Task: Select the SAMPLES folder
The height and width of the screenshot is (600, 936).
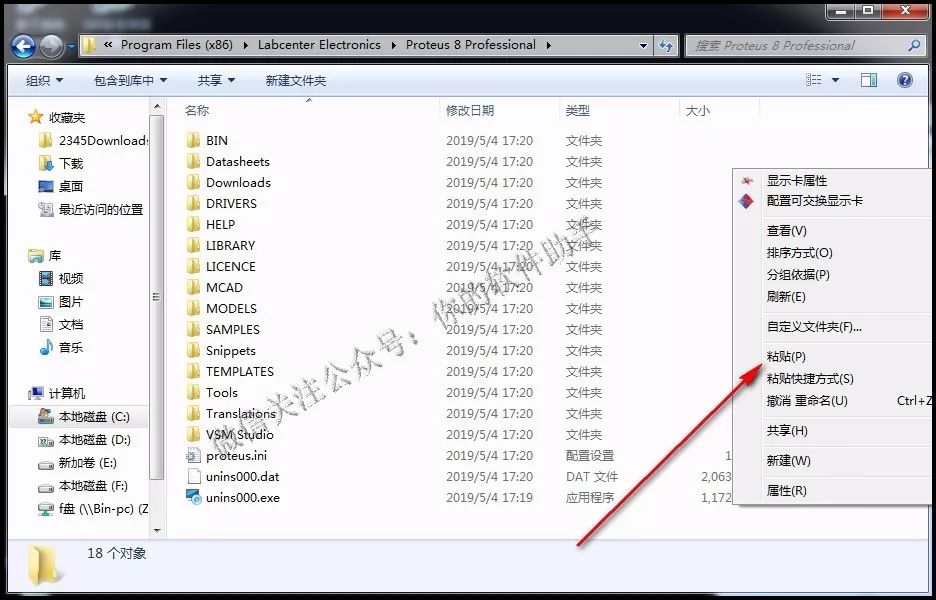Action: (x=223, y=330)
